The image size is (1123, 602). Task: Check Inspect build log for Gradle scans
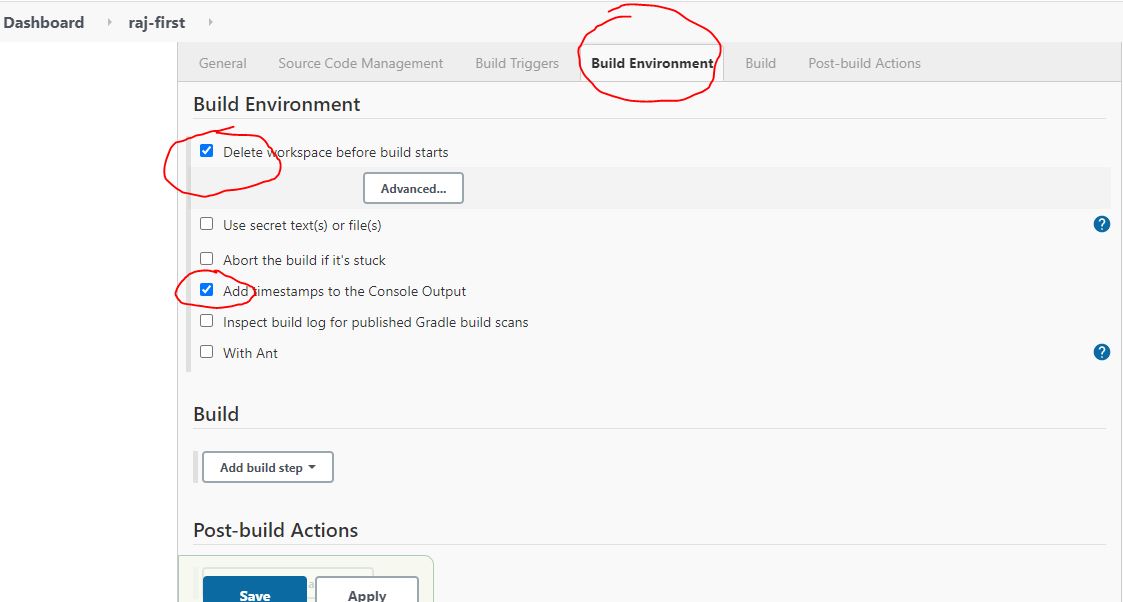pos(207,321)
